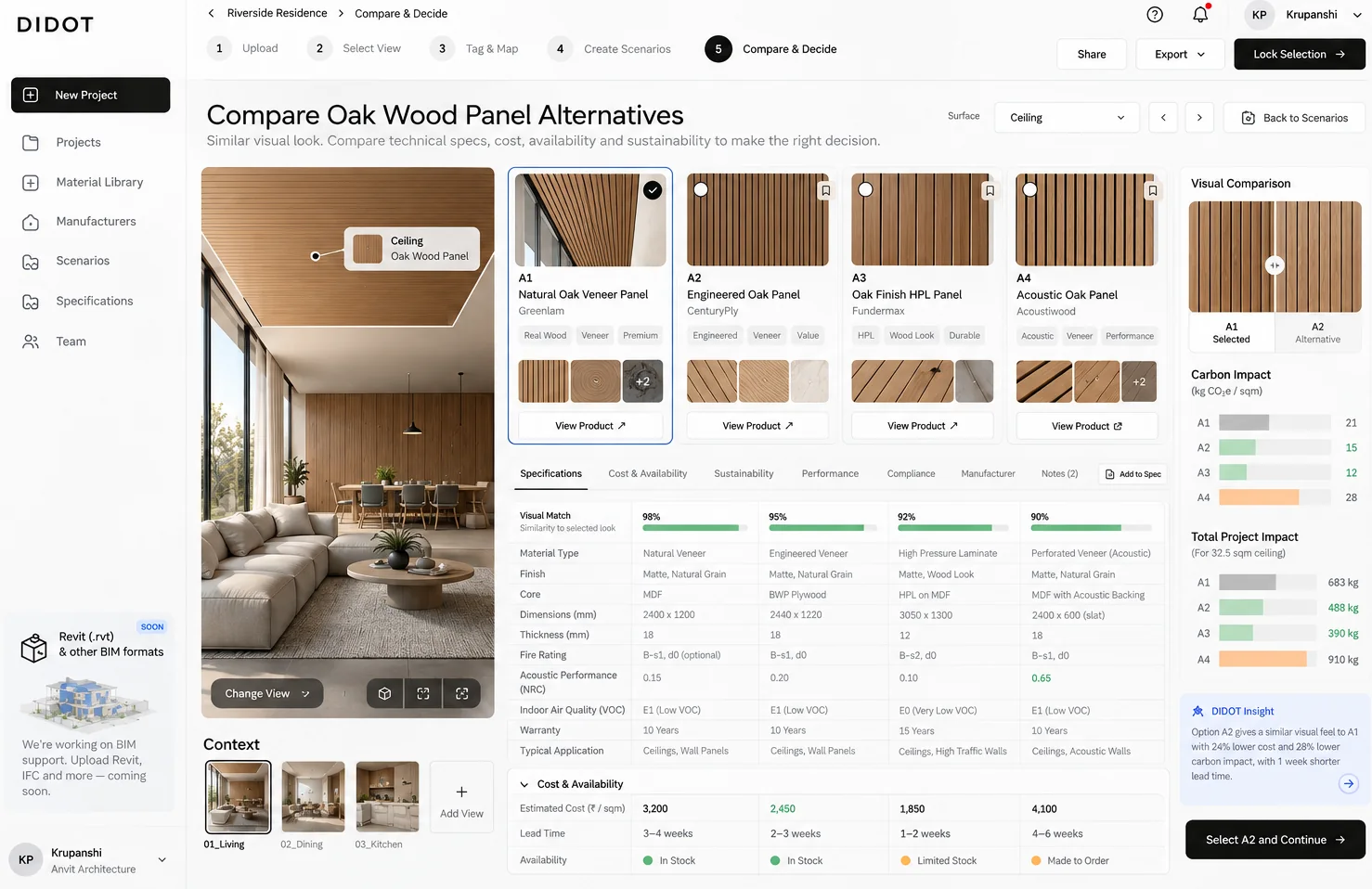The height and width of the screenshot is (889, 1372).
Task: Switch to the Sustainability tab
Action: (744, 473)
